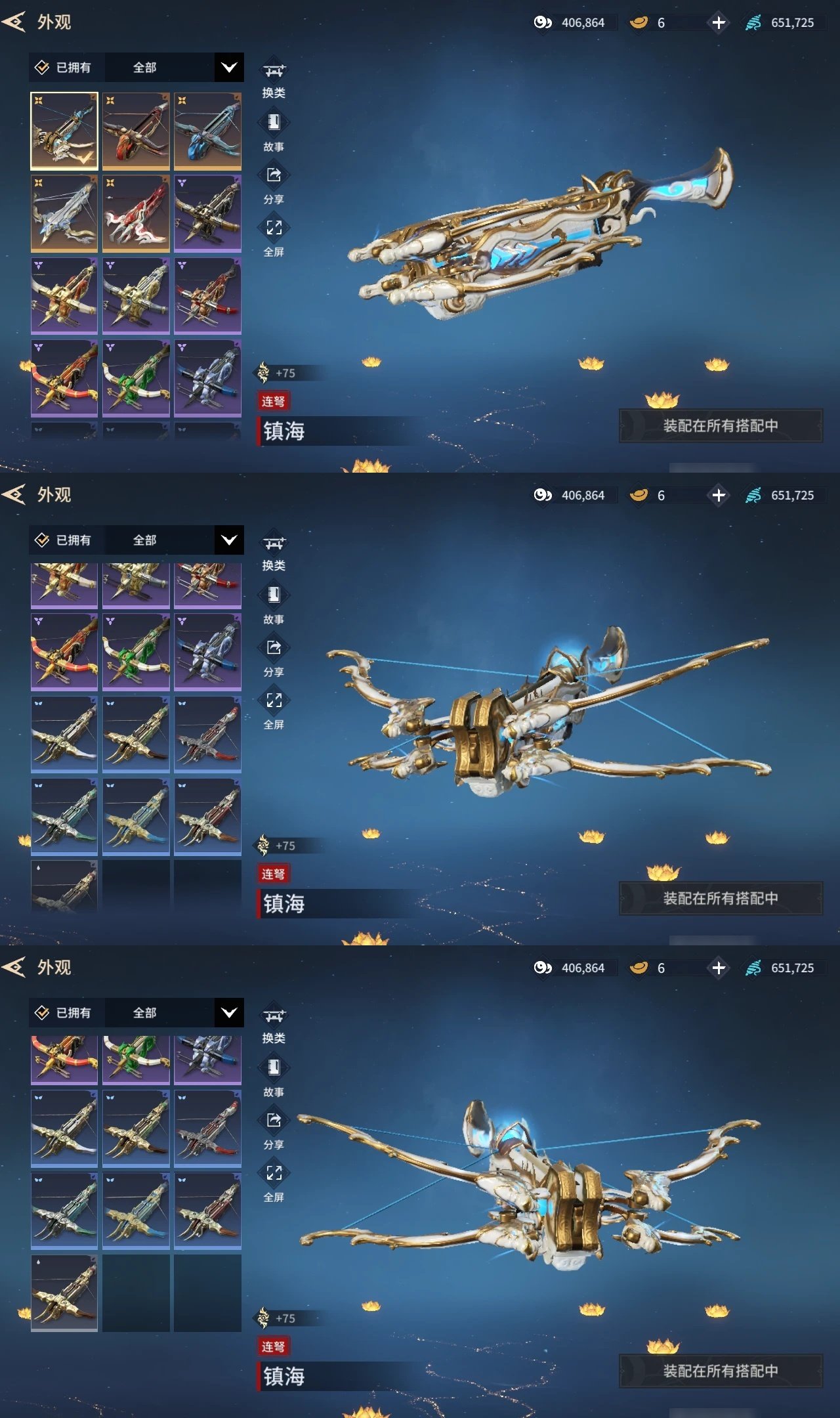Click the back arrow beside 外观 in top screenshot
The image size is (840, 1418).
(14, 22)
